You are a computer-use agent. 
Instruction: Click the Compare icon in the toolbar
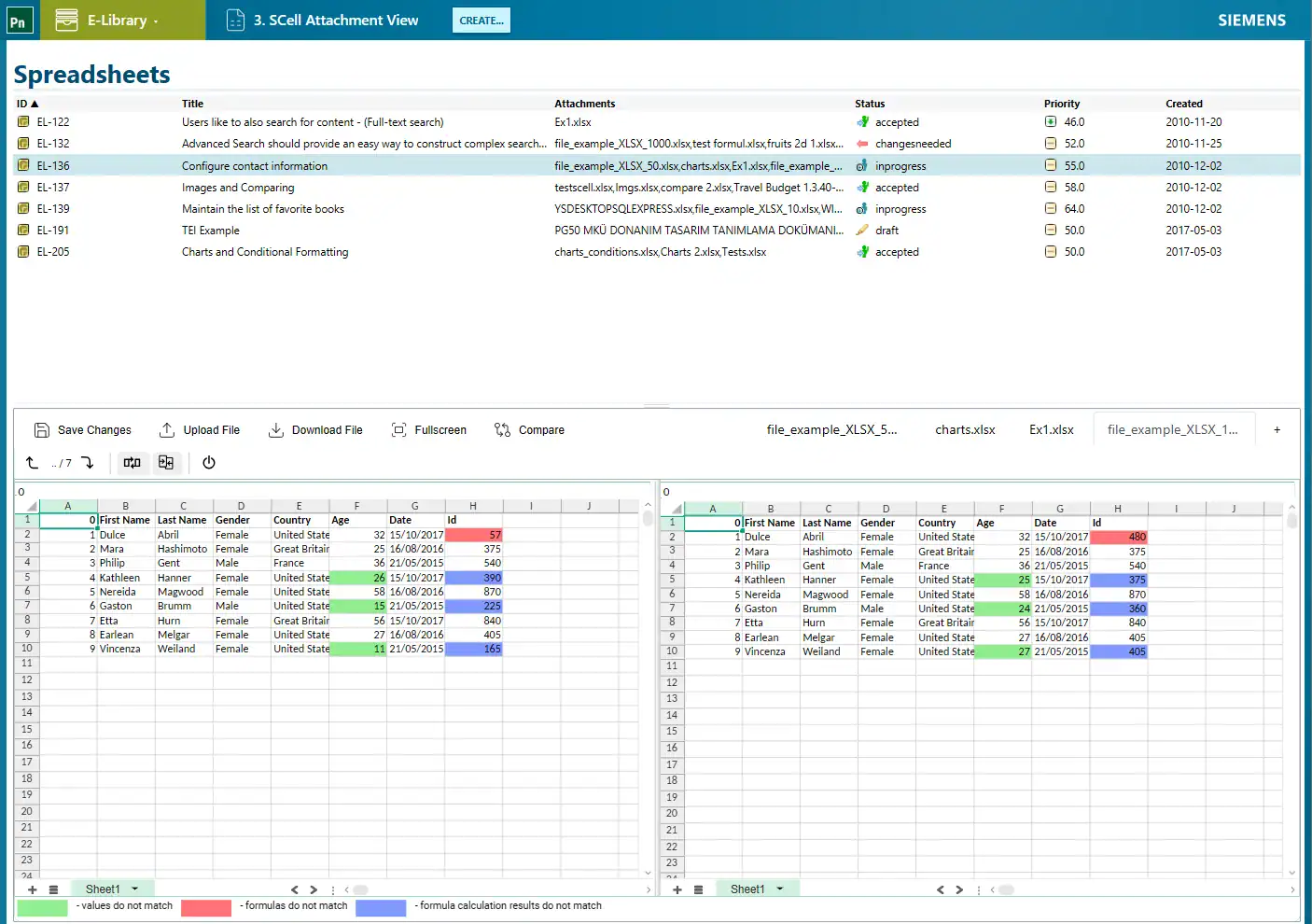point(502,430)
